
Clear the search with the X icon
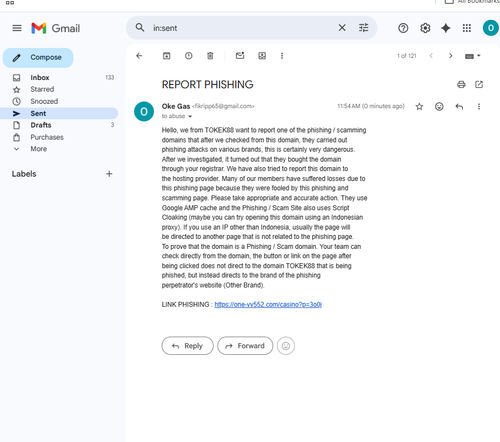coord(342,28)
